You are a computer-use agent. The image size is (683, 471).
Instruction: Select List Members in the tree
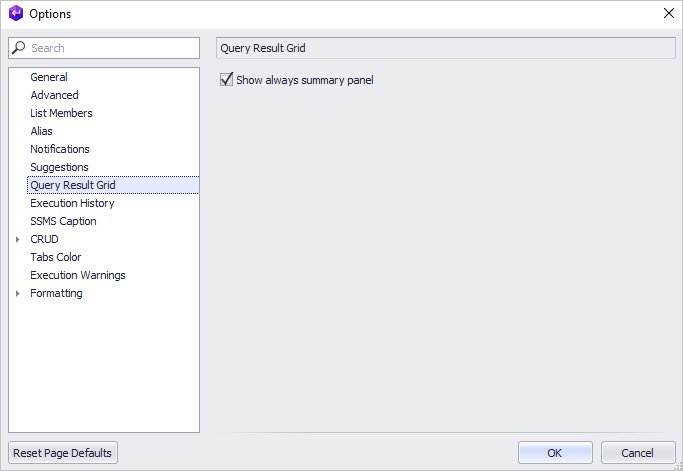[61, 113]
